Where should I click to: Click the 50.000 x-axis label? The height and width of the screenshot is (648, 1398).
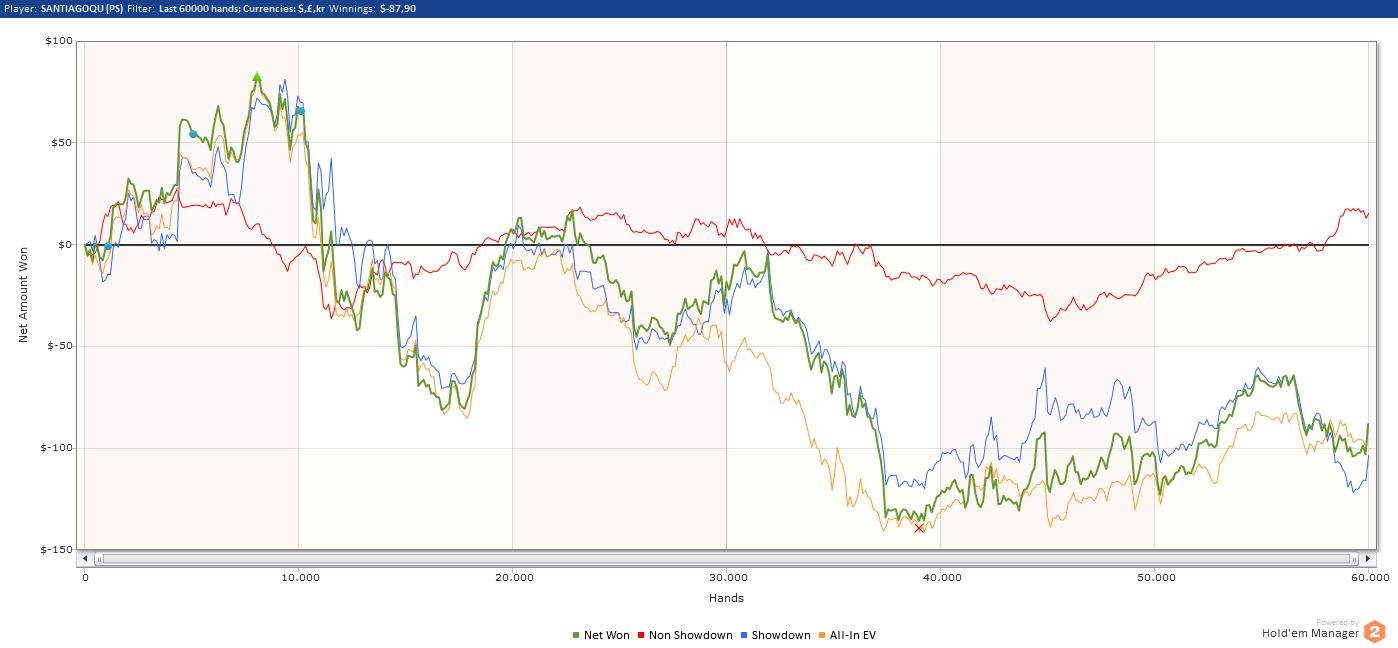pyautogui.click(x=1155, y=578)
